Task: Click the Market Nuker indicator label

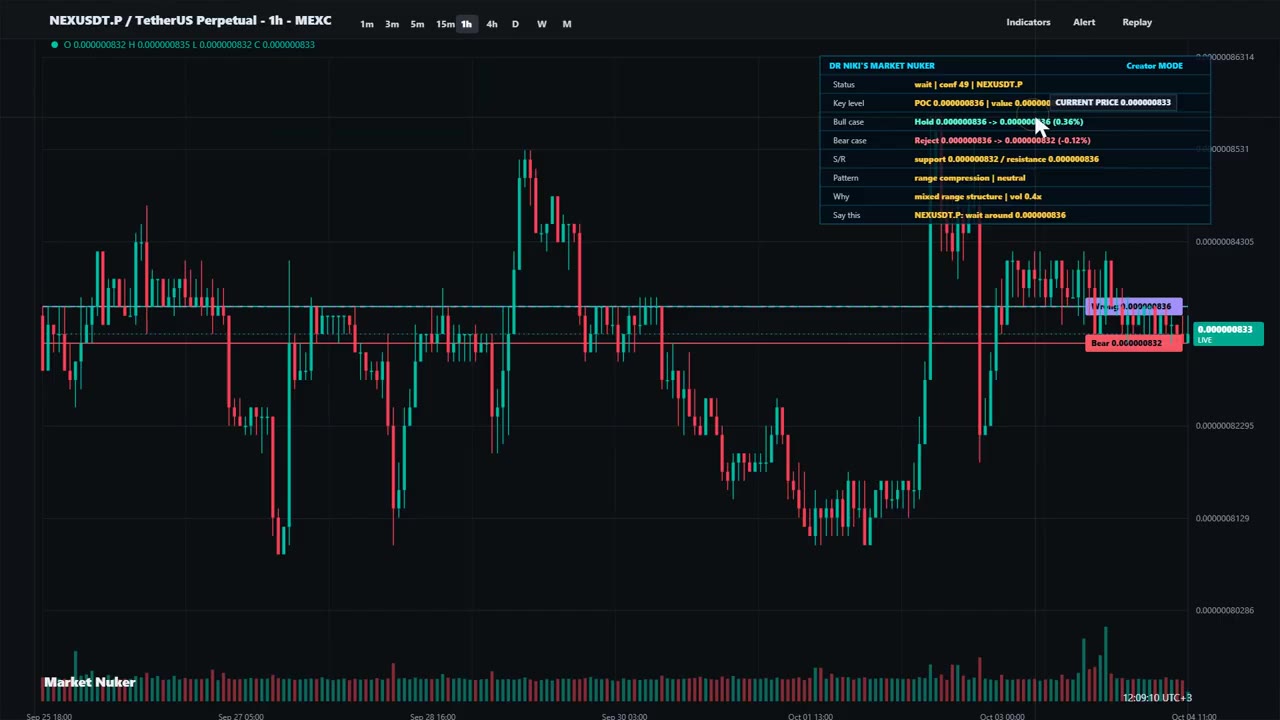Action: click(89, 682)
